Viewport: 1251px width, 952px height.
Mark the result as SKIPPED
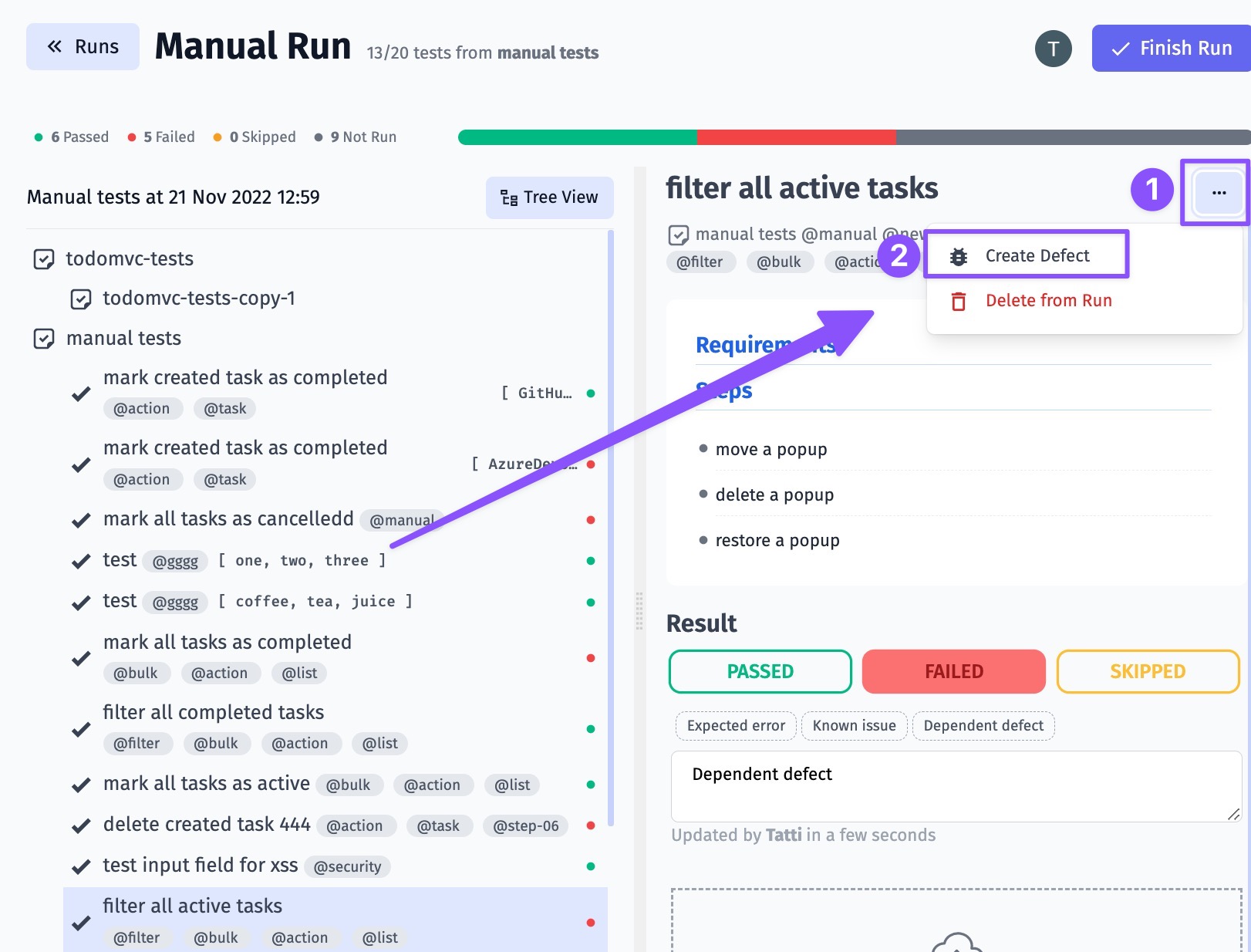1147,672
